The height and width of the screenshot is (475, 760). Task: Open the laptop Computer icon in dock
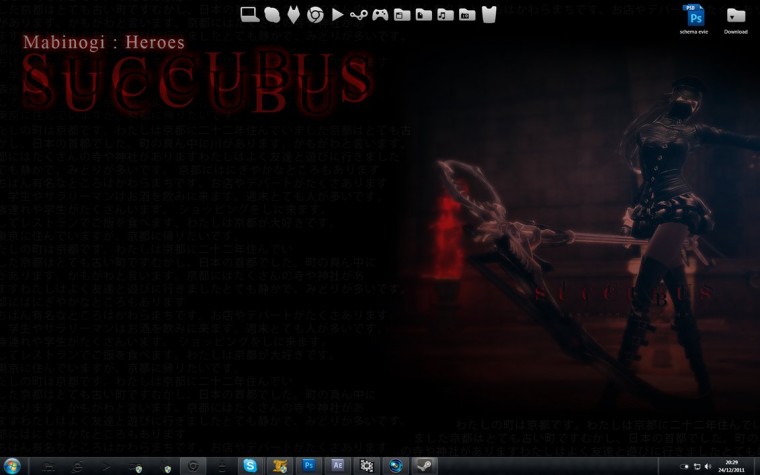click(250, 15)
